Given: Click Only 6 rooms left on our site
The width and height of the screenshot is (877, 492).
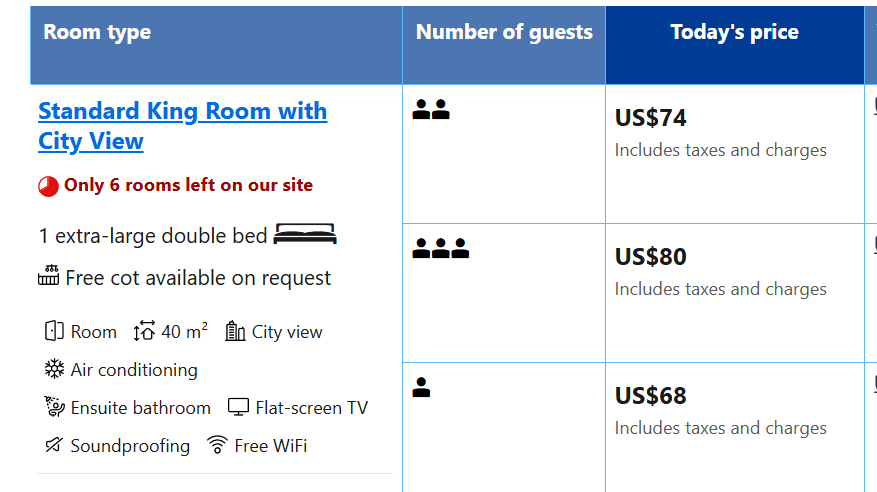Looking at the screenshot, I should (188, 185).
